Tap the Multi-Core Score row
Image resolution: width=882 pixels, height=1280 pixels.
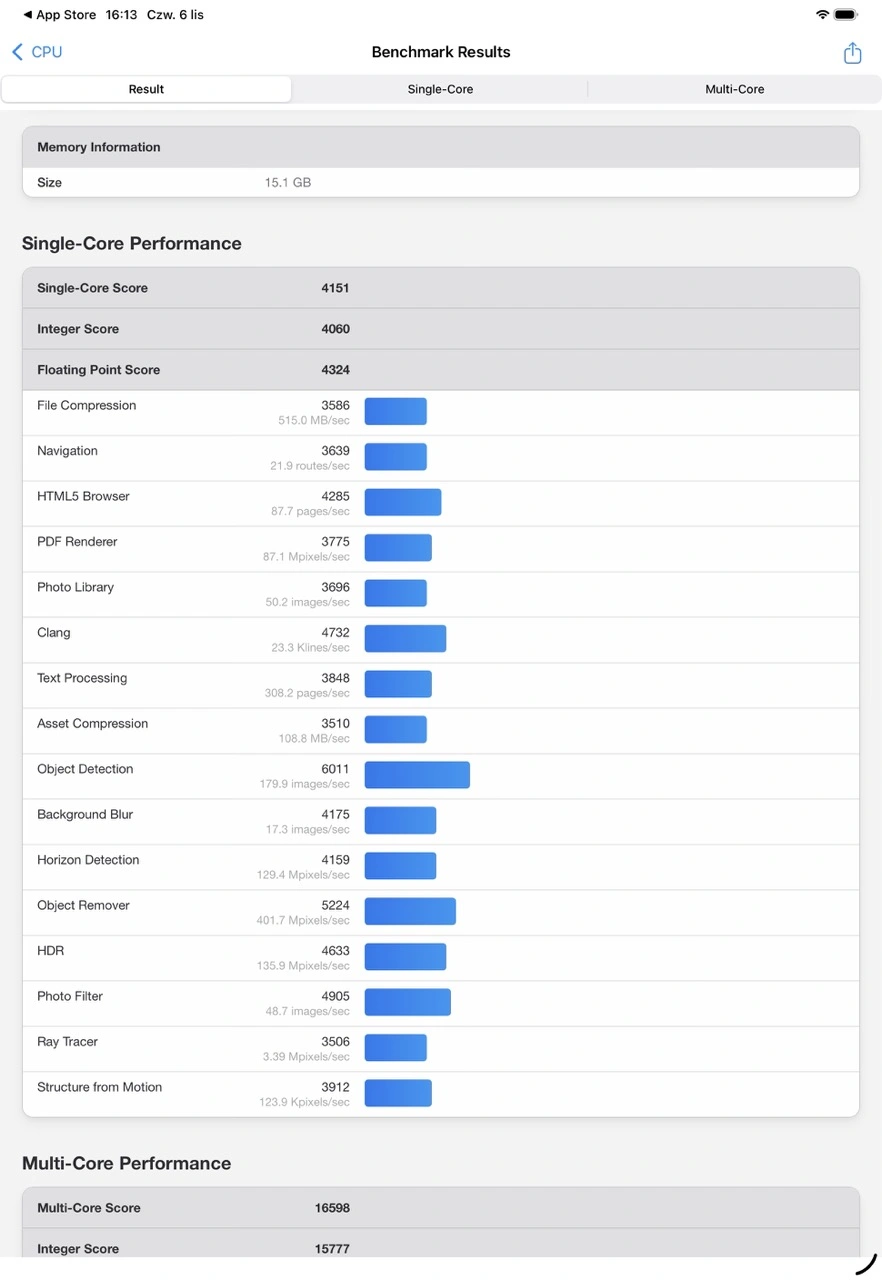(440, 1208)
